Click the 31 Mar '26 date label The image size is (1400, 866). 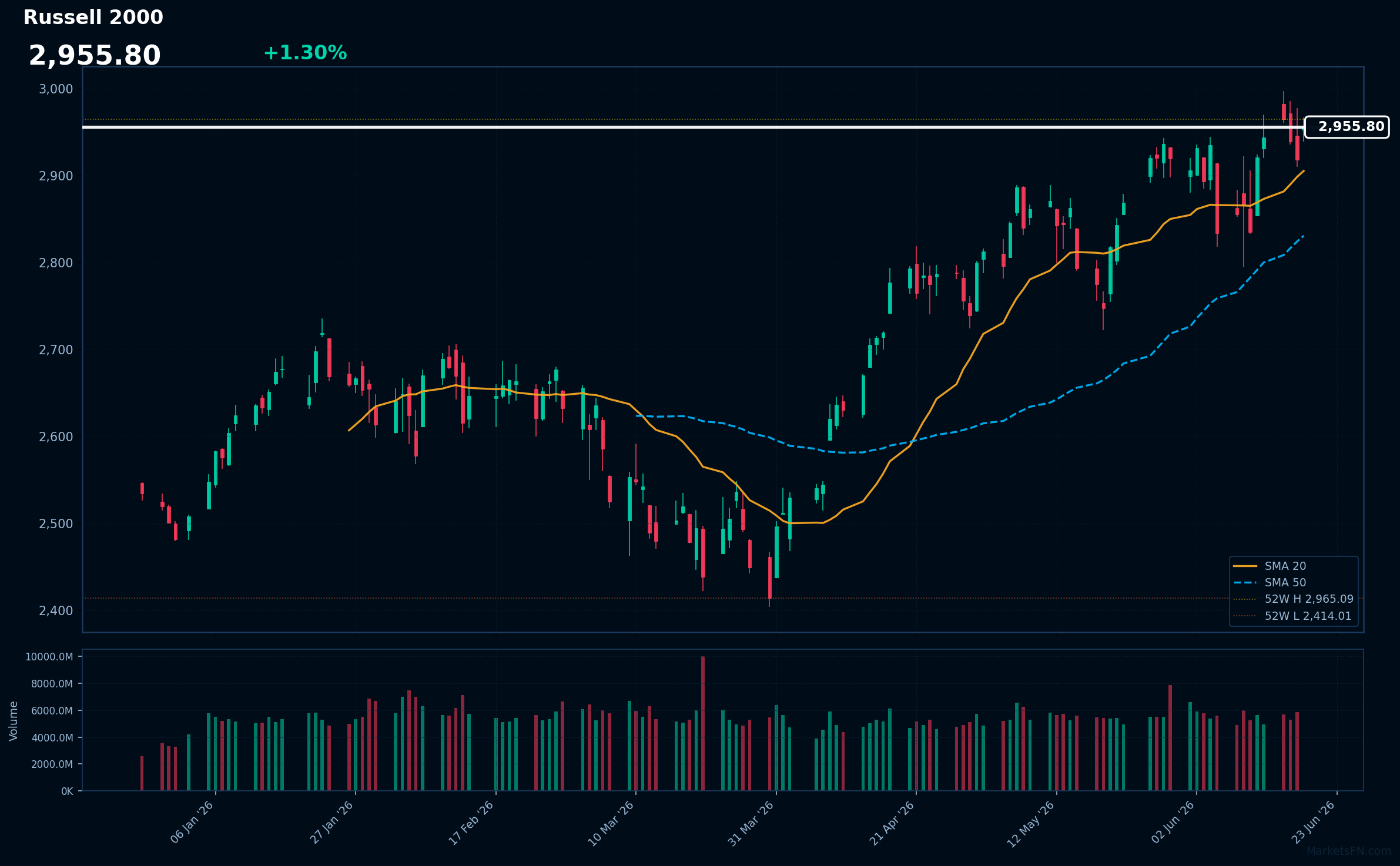tap(751, 823)
